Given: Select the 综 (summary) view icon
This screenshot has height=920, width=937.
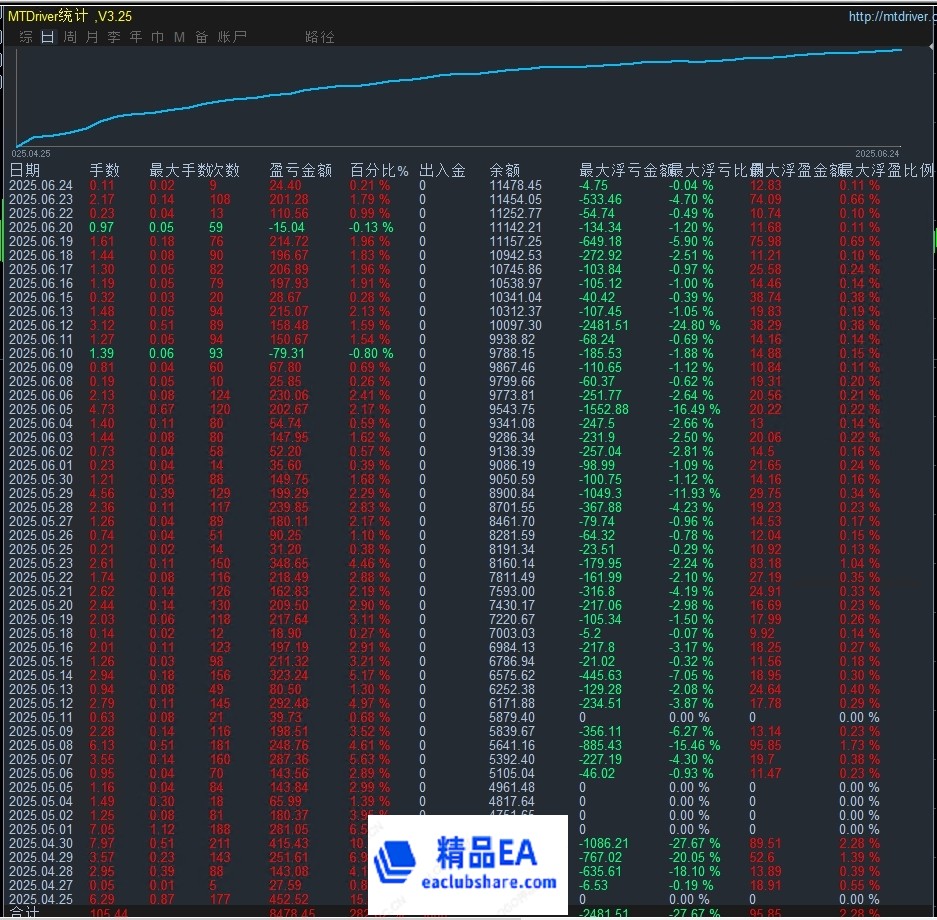Looking at the screenshot, I should pos(25,36).
